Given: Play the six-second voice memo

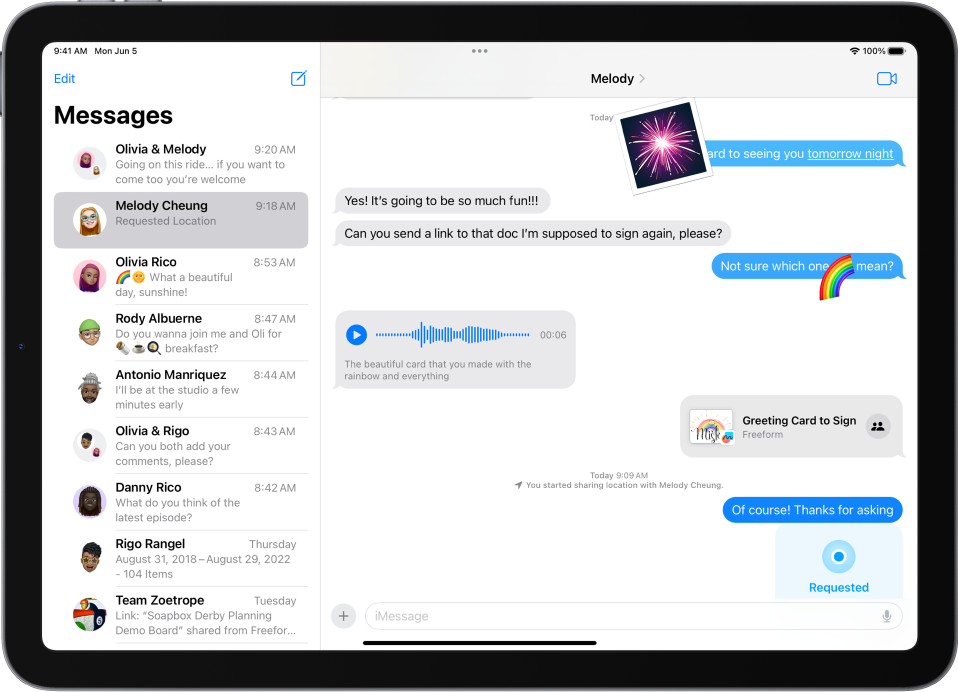Looking at the screenshot, I should [x=356, y=335].
